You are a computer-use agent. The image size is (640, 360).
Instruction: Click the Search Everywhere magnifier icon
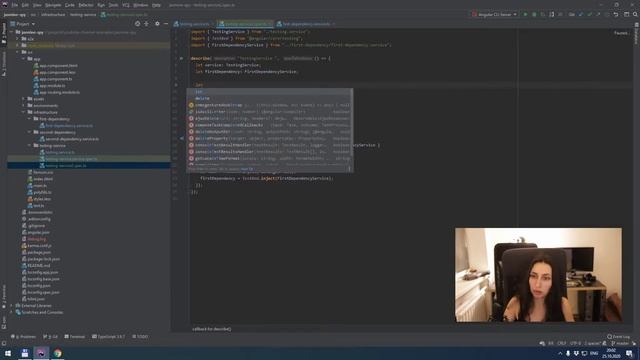tap(635, 14)
